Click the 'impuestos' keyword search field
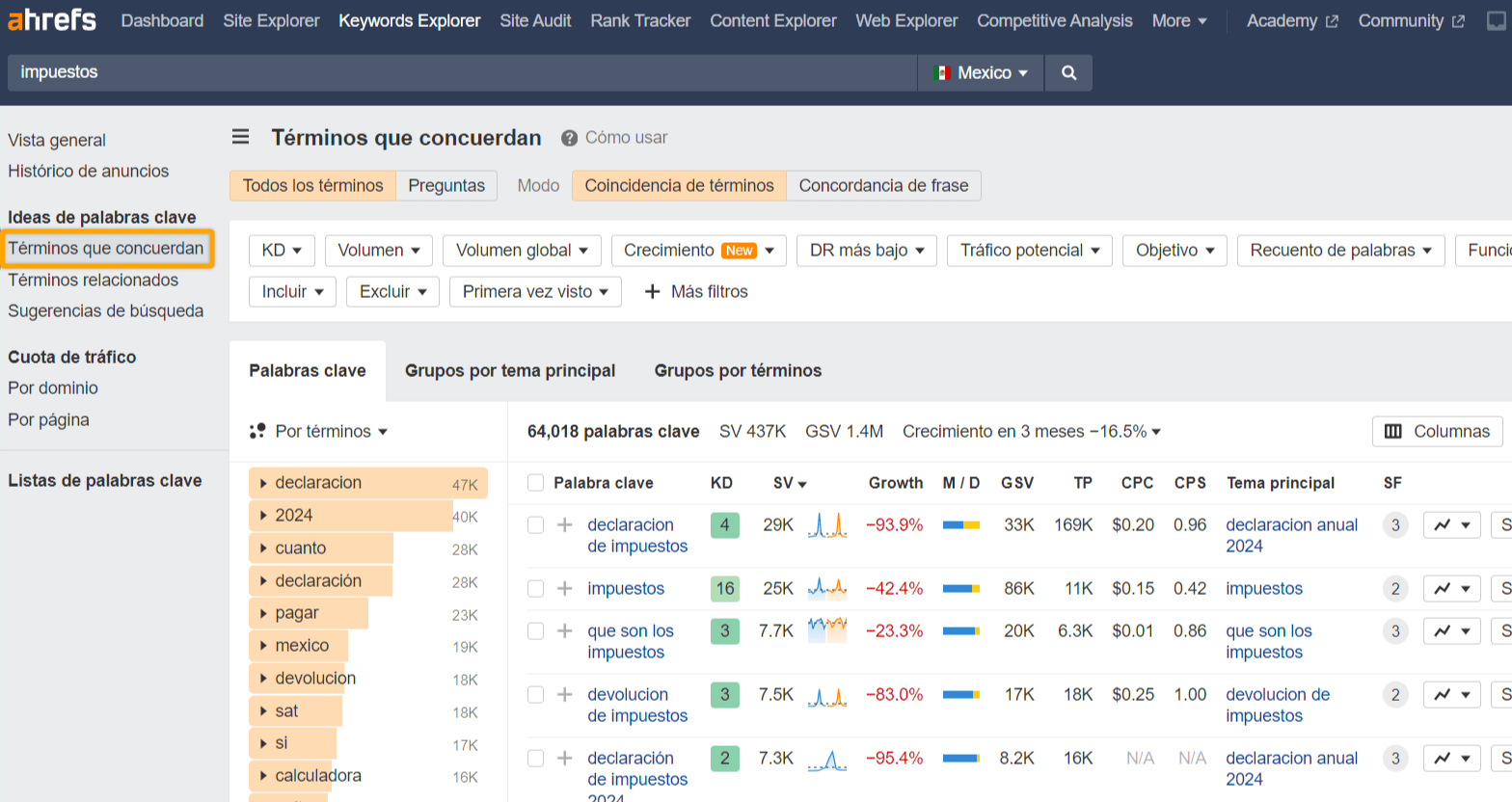Image resolution: width=1512 pixels, height=802 pixels. [462, 72]
